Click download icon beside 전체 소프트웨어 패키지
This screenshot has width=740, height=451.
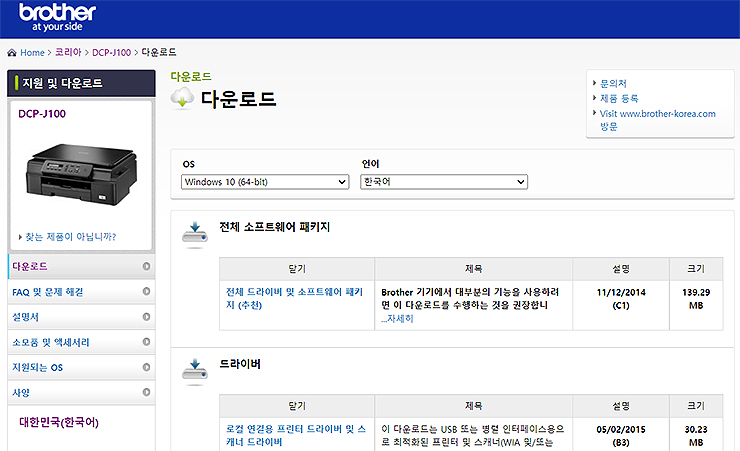pyautogui.click(x=194, y=234)
